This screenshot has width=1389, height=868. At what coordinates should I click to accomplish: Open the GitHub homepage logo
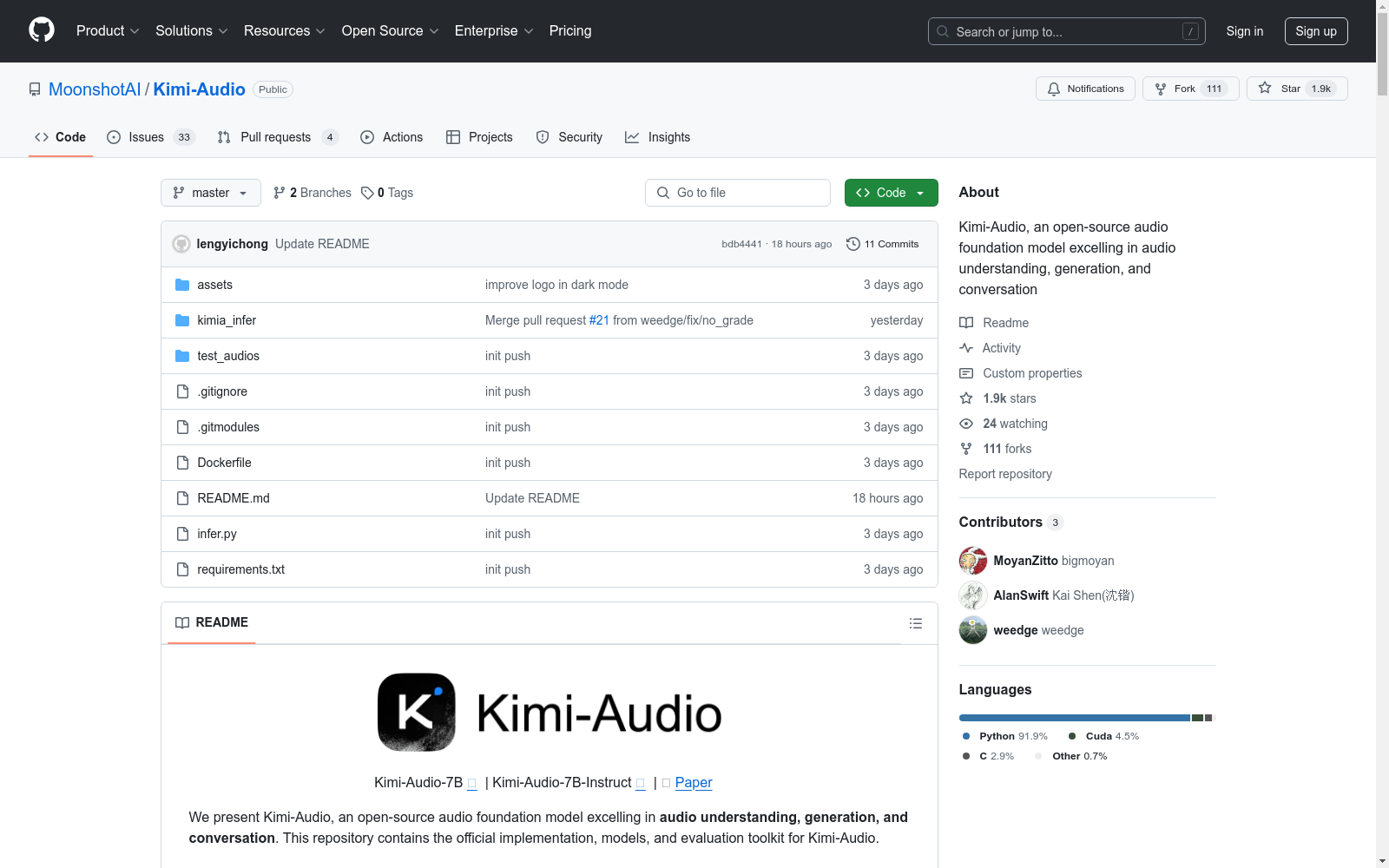click(x=42, y=30)
